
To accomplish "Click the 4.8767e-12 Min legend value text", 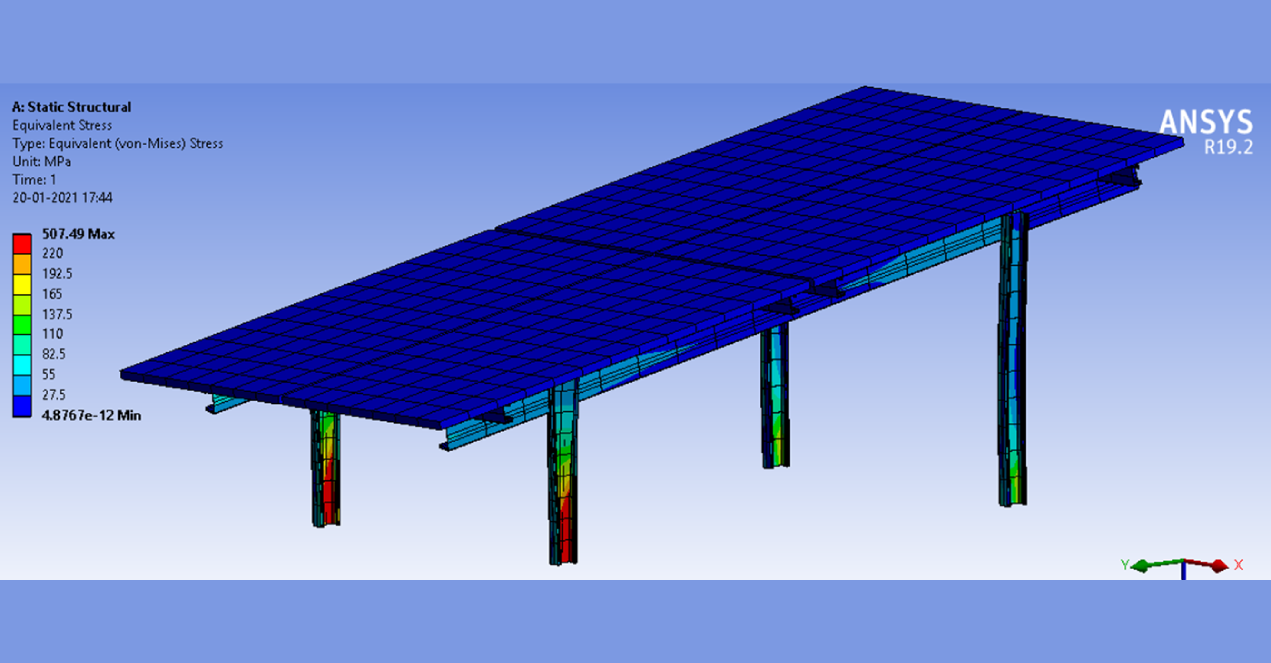I will coord(92,413).
